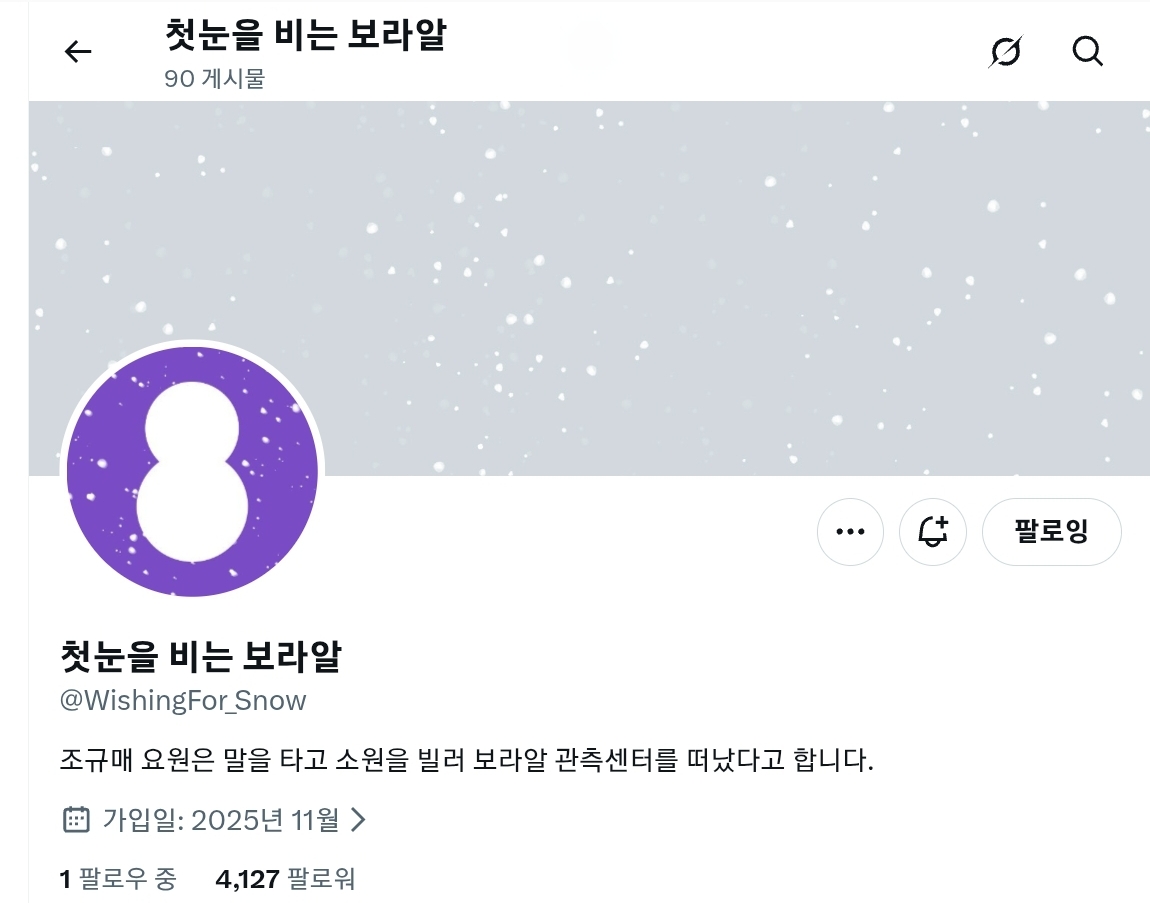Toggle post notifications with the bell icon
The height and width of the screenshot is (903, 1150).
click(933, 532)
